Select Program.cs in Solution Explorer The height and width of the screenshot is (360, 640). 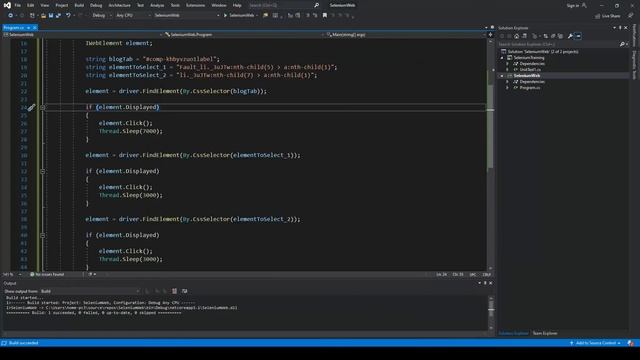point(530,88)
